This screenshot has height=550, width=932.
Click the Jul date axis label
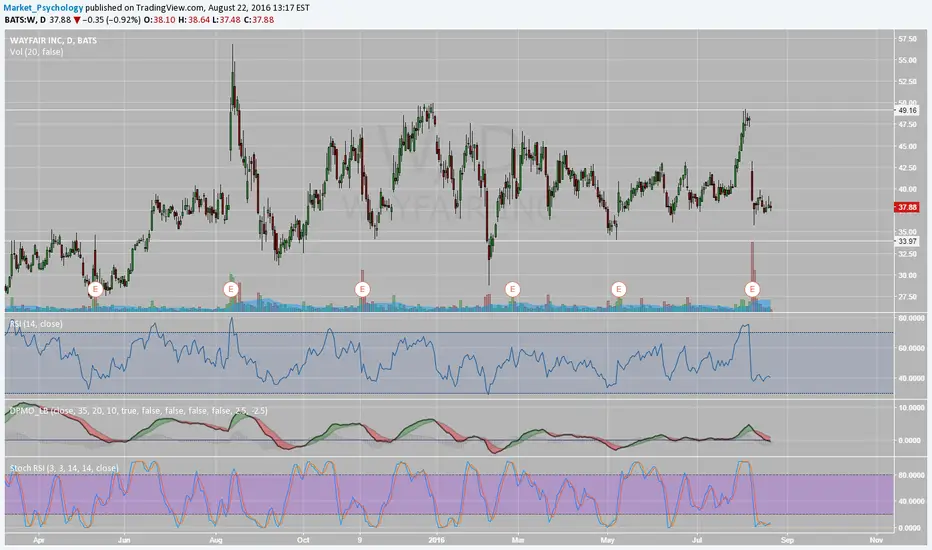pyautogui.click(x=697, y=540)
